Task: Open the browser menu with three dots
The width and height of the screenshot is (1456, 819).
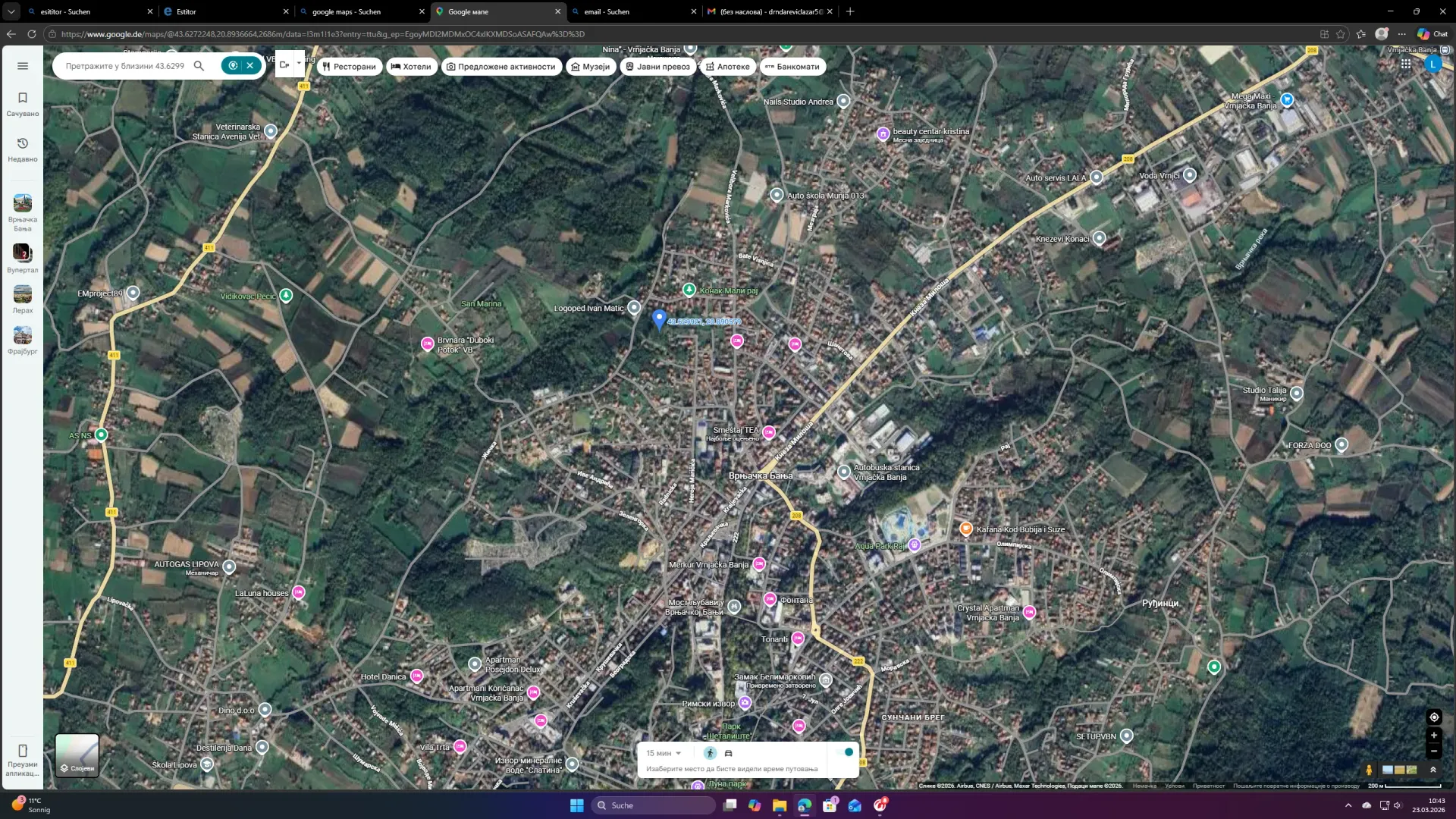Action: 1404,34
